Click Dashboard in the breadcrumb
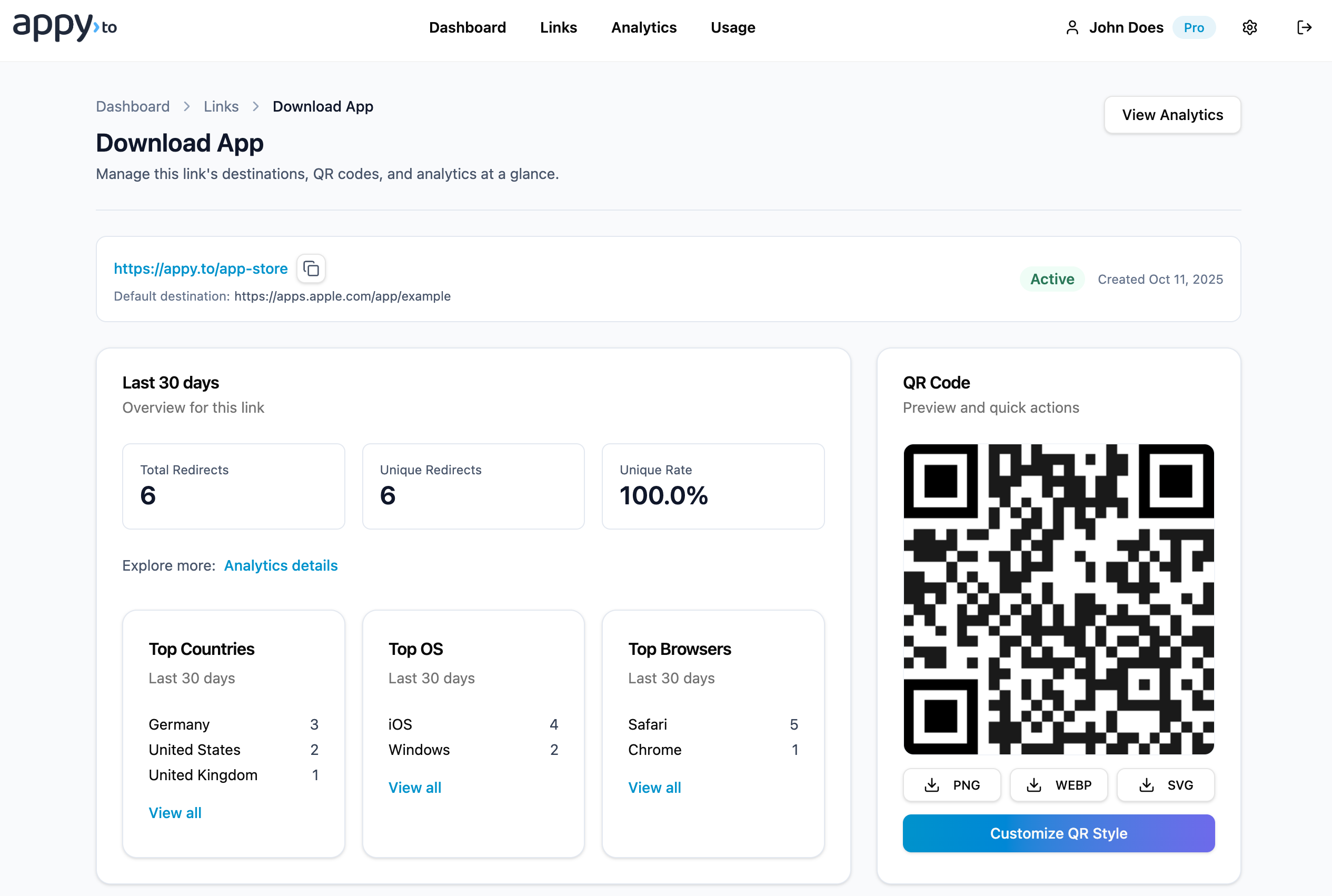The width and height of the screenshot is (1332, 896). 133,106
